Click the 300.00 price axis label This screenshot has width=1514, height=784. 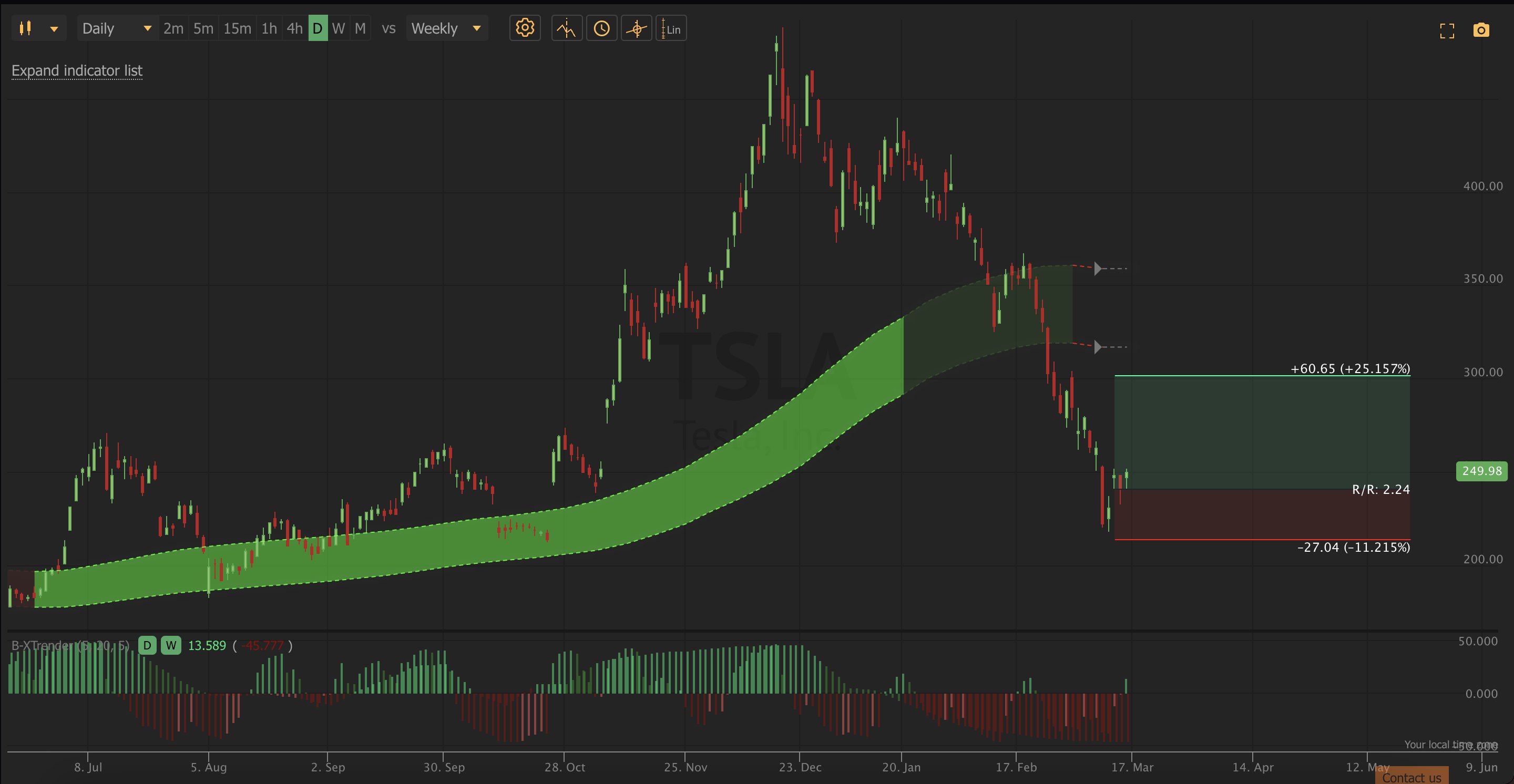[1483, 373]
